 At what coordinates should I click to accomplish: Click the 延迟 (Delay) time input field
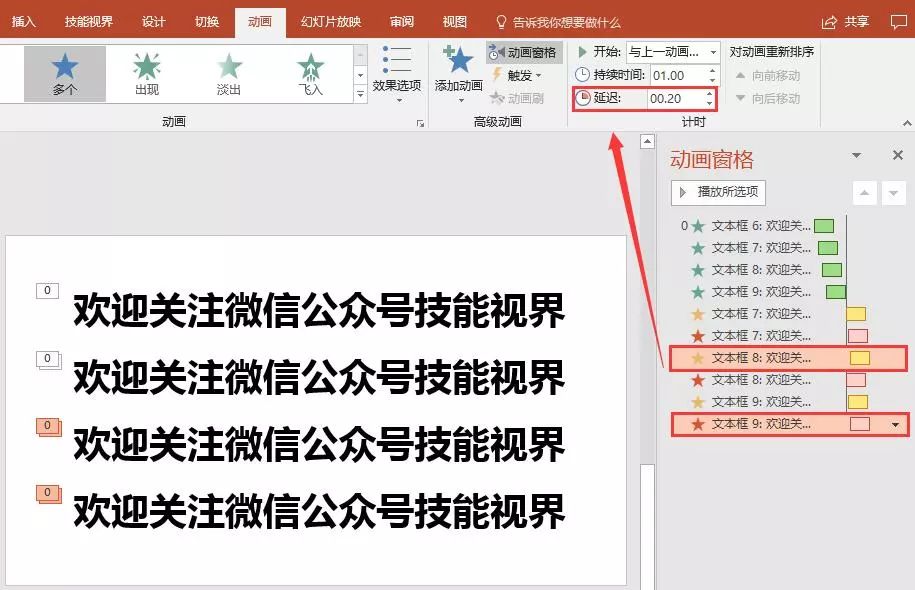(674, 98)
